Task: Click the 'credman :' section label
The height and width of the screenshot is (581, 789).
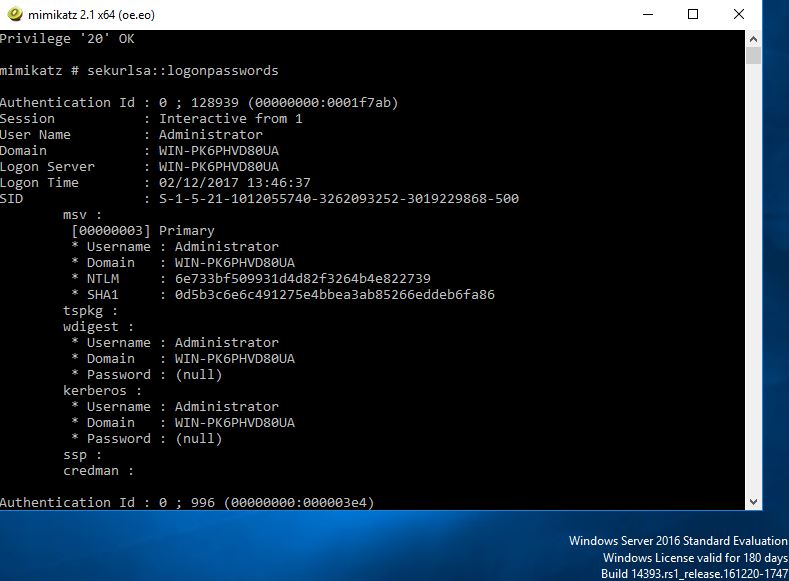Action: 99,471
